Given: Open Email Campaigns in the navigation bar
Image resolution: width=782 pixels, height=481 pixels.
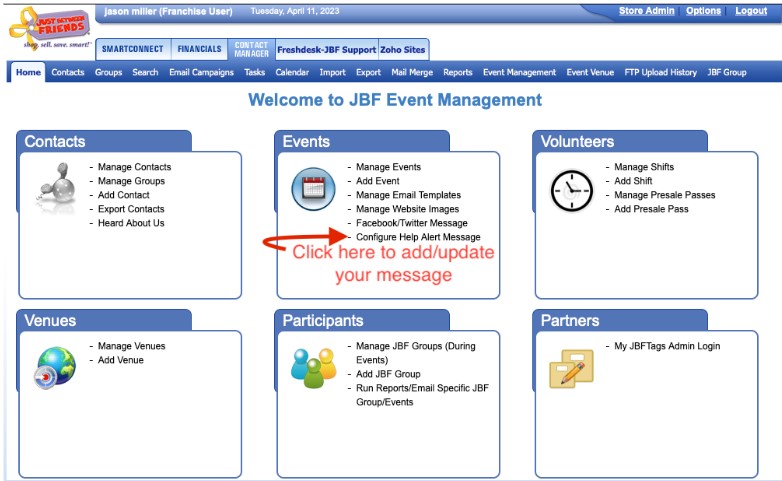Looking at the screenshot, I should pos(201,73).
